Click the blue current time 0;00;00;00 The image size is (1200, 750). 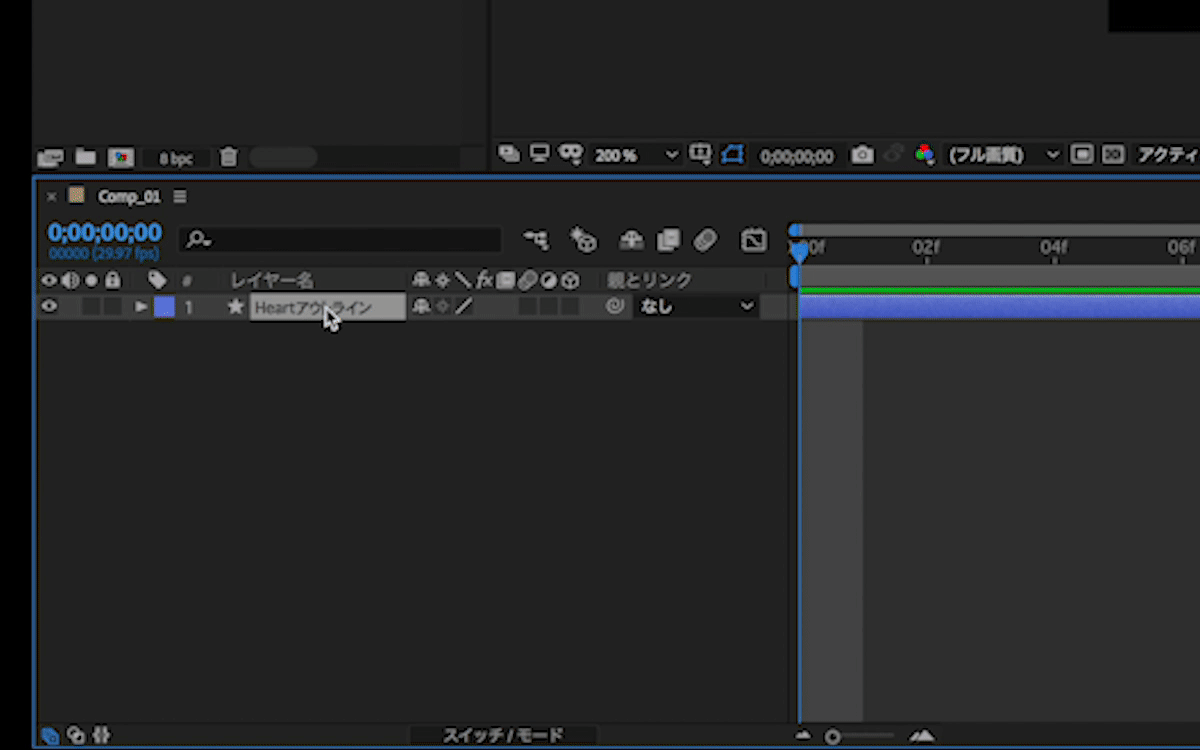(104, 233)
